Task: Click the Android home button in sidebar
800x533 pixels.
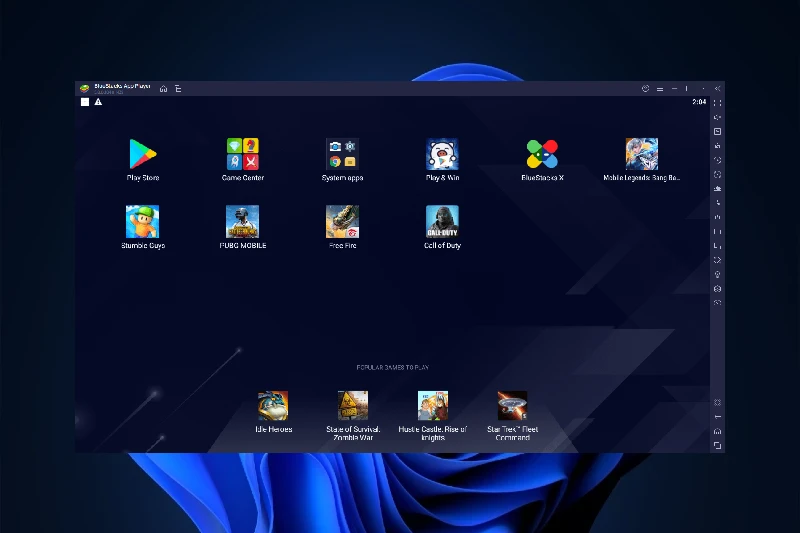Action: 717,431
